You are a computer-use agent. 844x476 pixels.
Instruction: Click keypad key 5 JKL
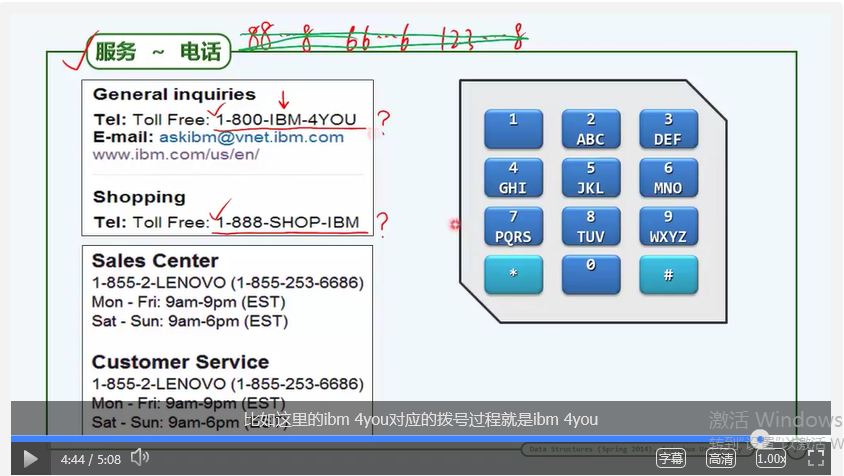[x=590, y=178]
